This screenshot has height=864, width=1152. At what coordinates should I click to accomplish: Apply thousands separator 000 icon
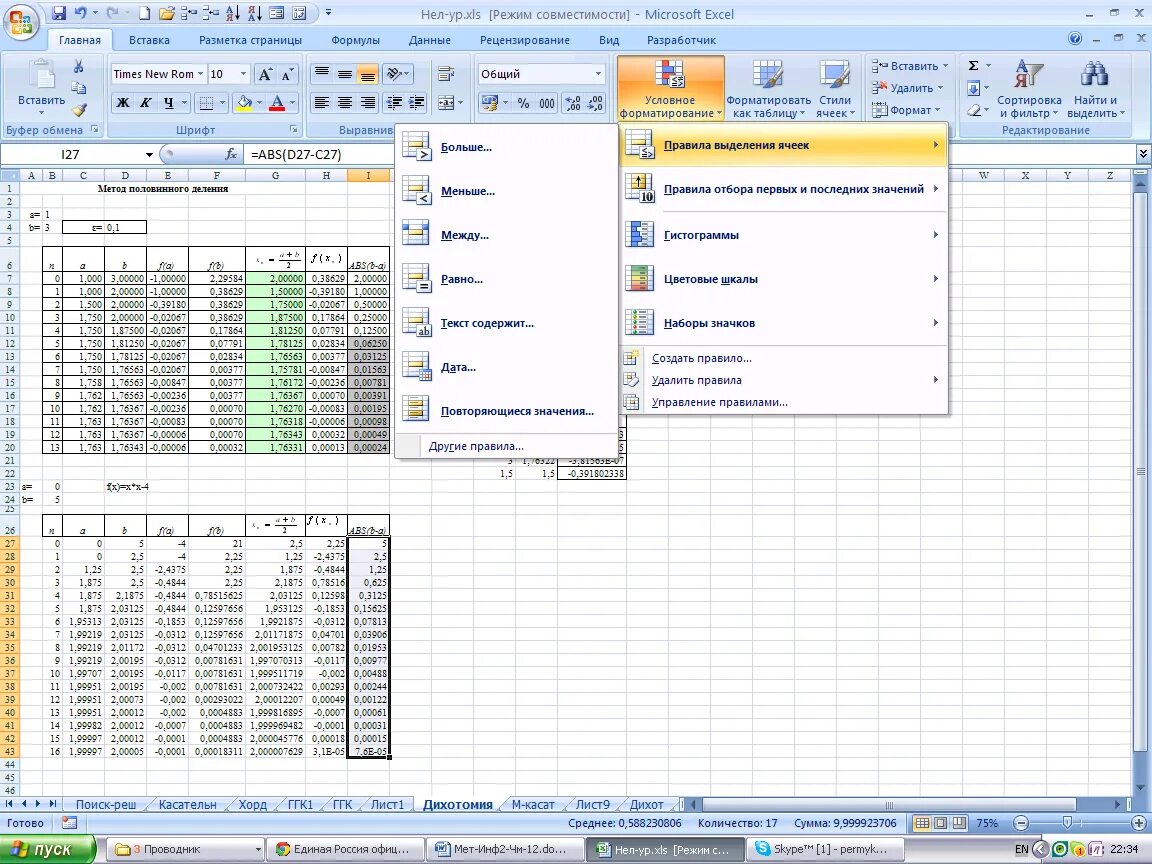[x=547, y=103]
